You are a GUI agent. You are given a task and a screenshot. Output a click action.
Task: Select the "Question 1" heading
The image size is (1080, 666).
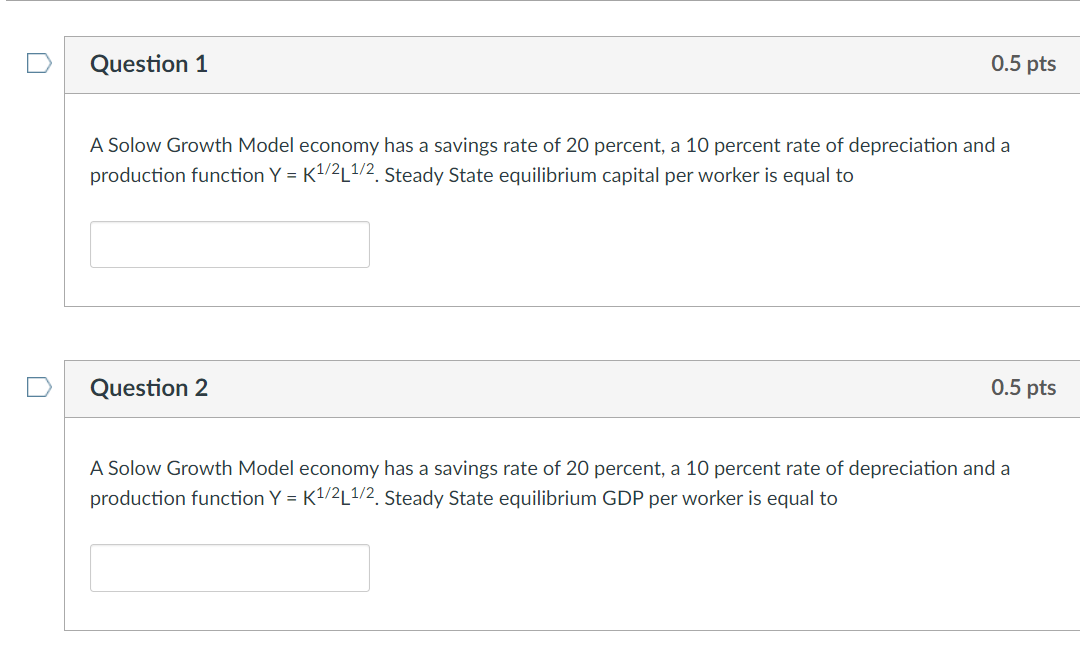(149, 64)
